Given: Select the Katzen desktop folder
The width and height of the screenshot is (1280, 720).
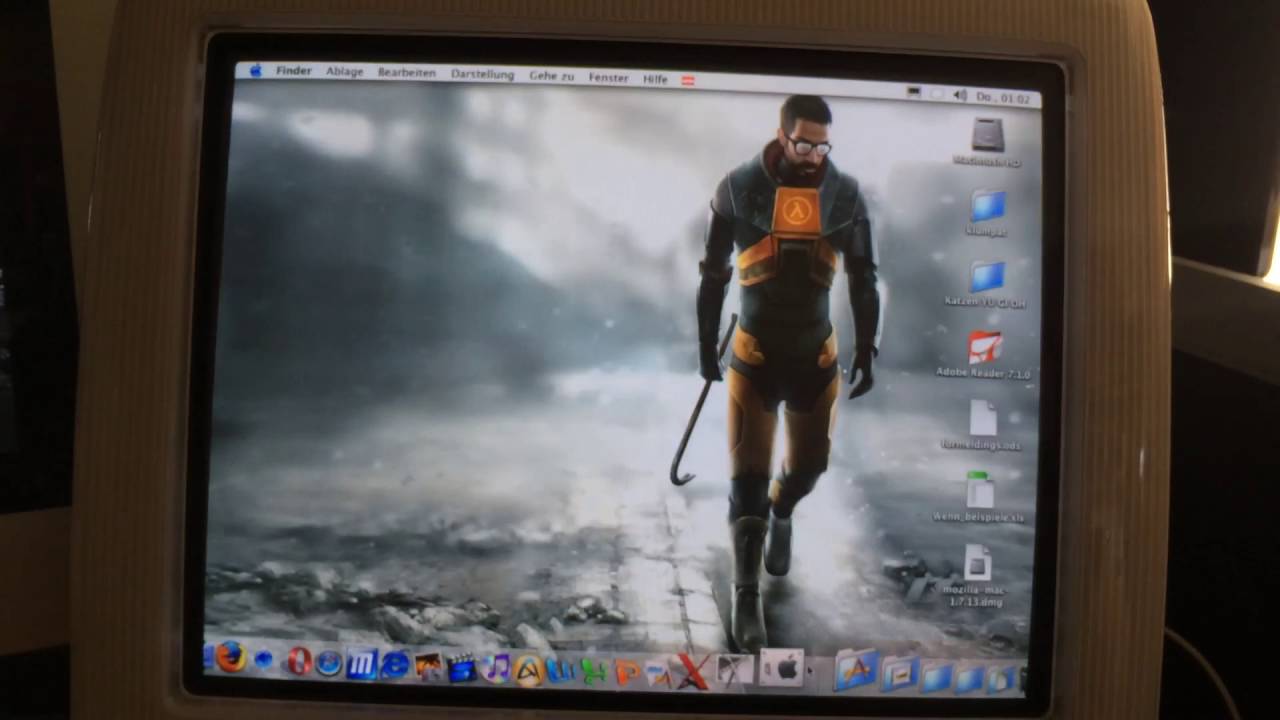Looking at the screenshot, I should click(x=986, y=277).
